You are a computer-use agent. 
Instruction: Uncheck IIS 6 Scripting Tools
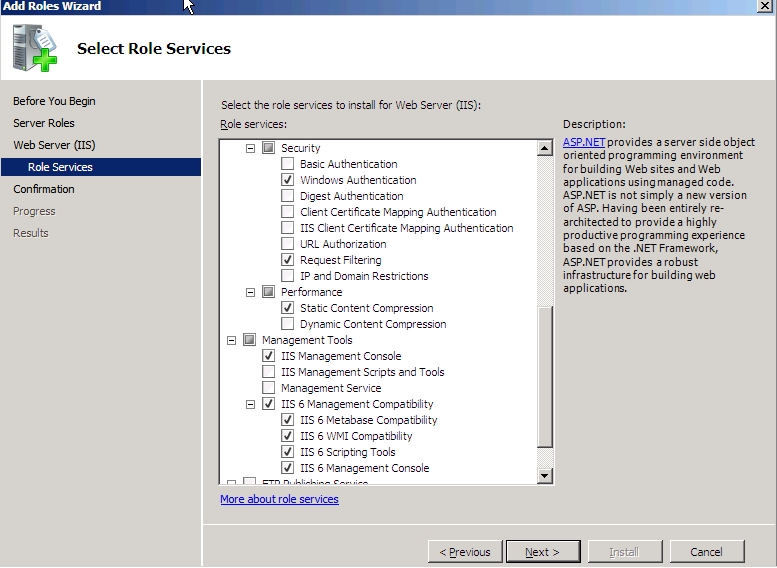[x=287, y=452]
